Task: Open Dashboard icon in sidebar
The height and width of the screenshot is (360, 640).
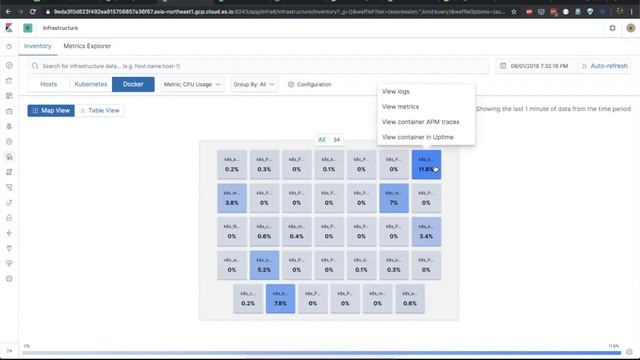Action: pos(9,96)
